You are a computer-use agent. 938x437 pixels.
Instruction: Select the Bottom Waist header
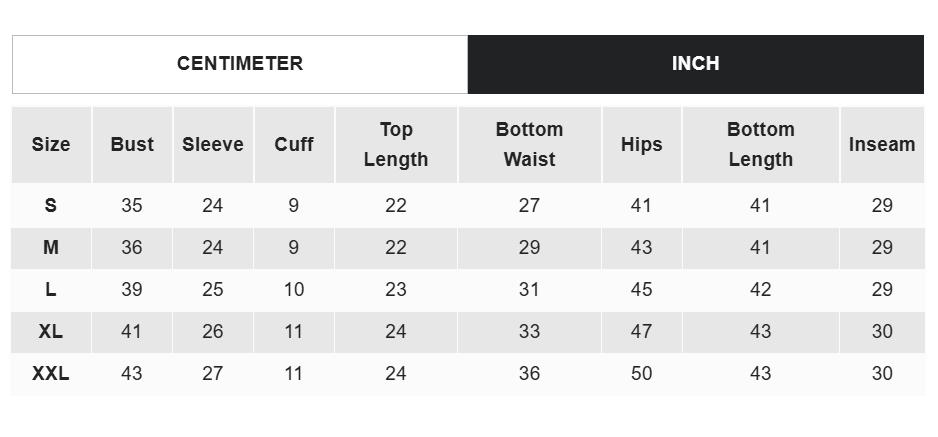pyautogui.click(x=529, y=145)
